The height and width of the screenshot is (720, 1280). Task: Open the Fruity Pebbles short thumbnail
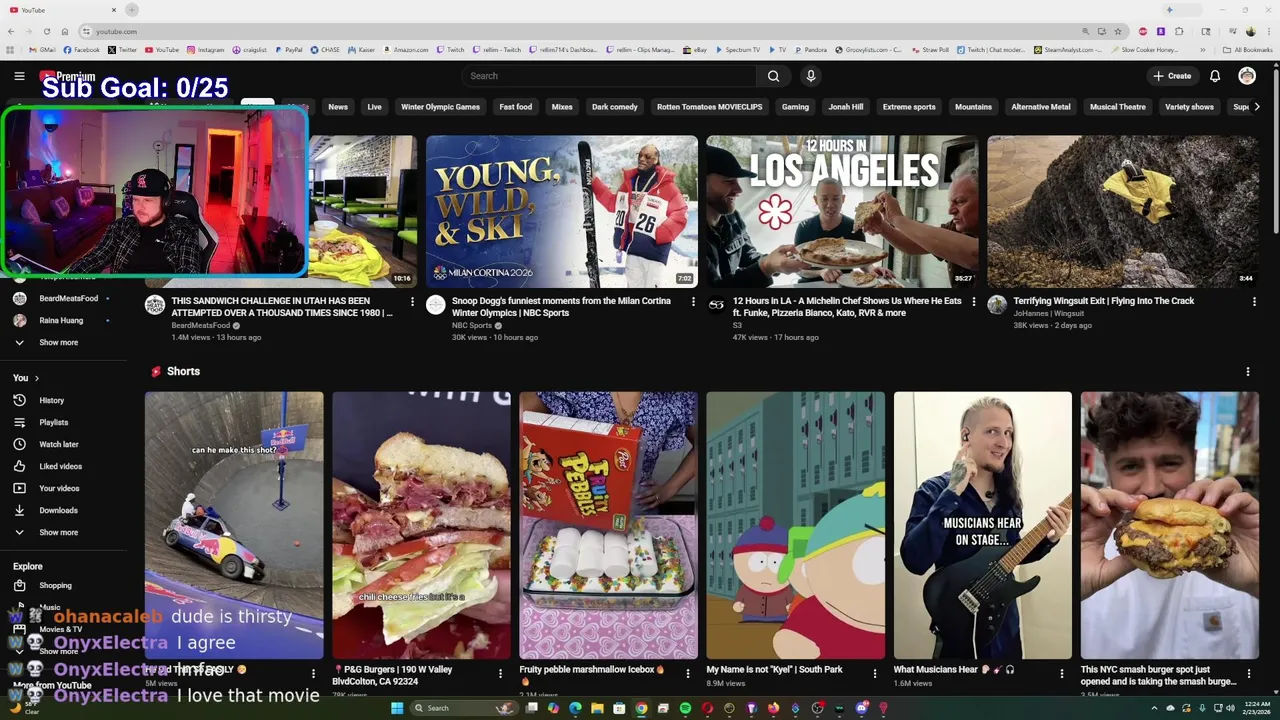608,525
